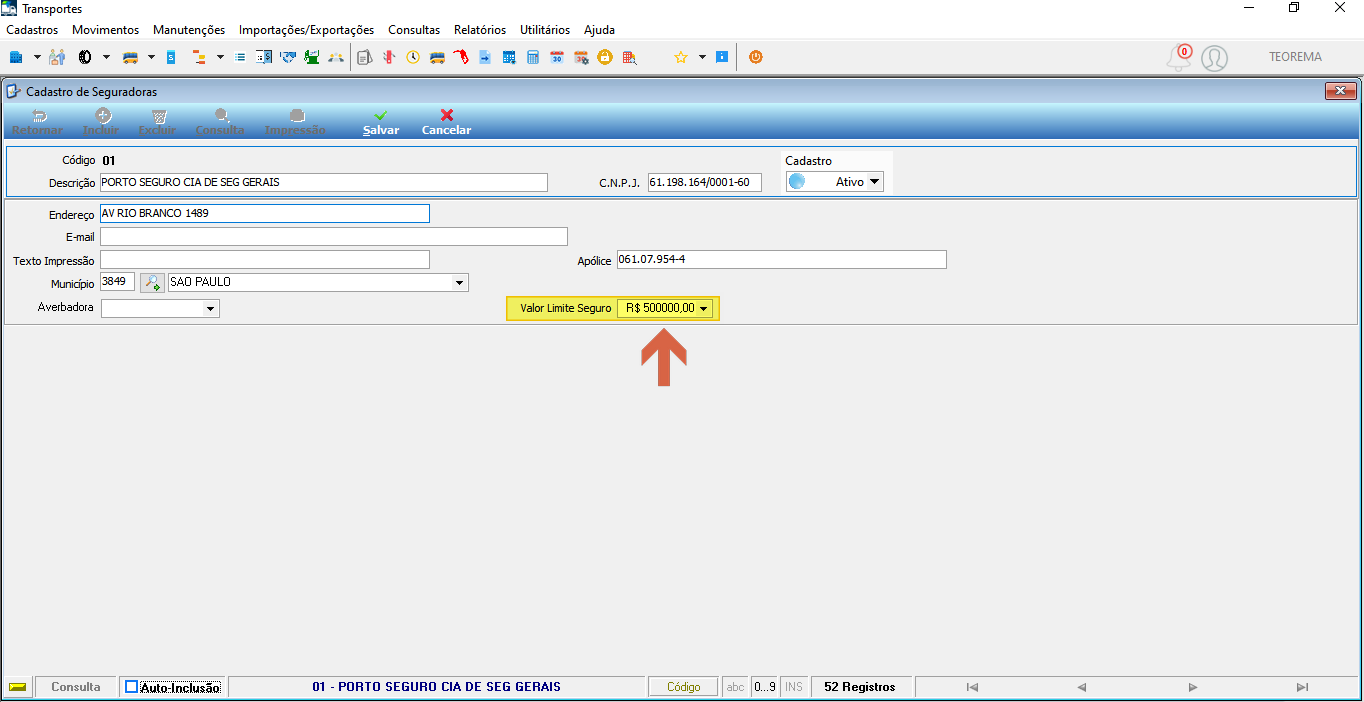
Task: Click the orange power button icon
Action: [x=756, y=57]
